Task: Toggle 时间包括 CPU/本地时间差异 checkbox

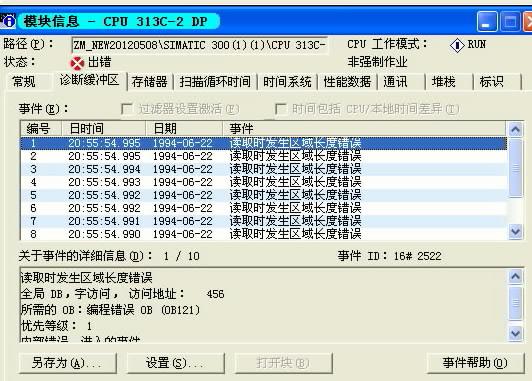Action: (x=280, y=109)
